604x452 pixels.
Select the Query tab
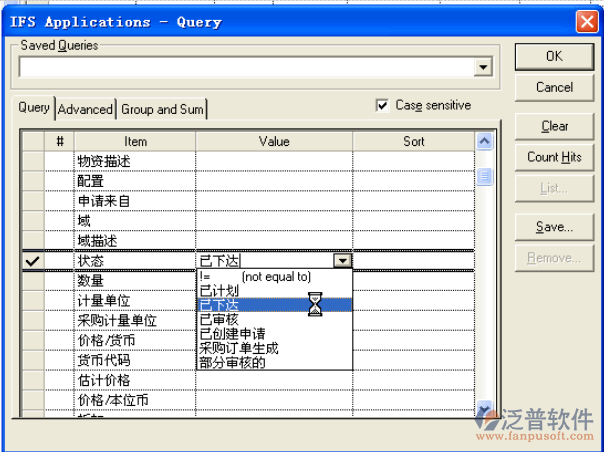(34, 108)
